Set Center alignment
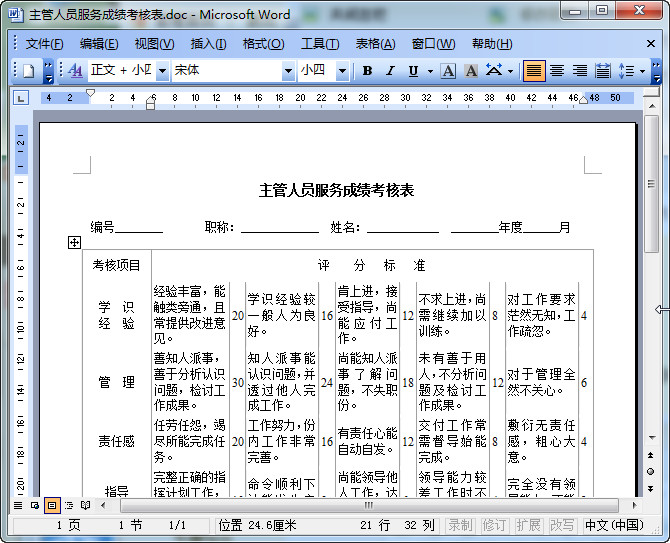 (557, 71)
